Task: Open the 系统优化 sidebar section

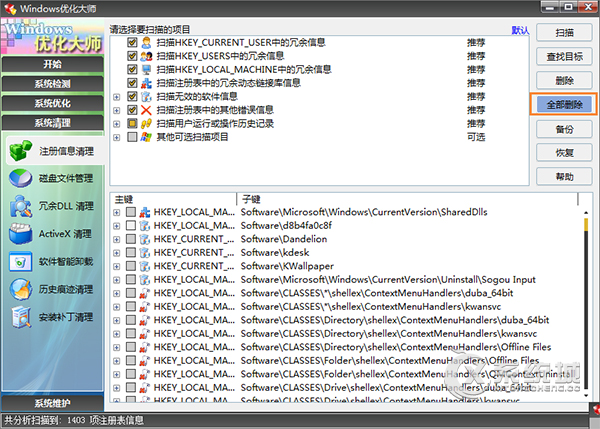Action: [x=52, y=103]
